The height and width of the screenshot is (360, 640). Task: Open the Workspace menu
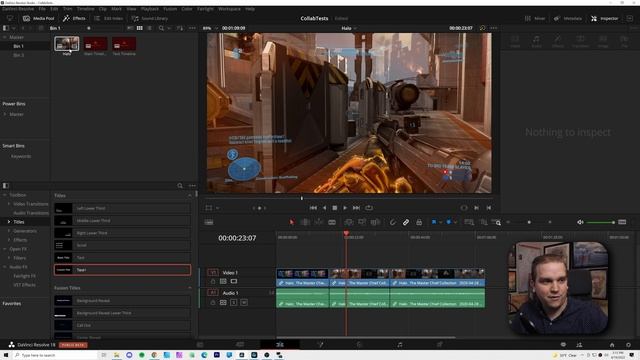(229, 9)
